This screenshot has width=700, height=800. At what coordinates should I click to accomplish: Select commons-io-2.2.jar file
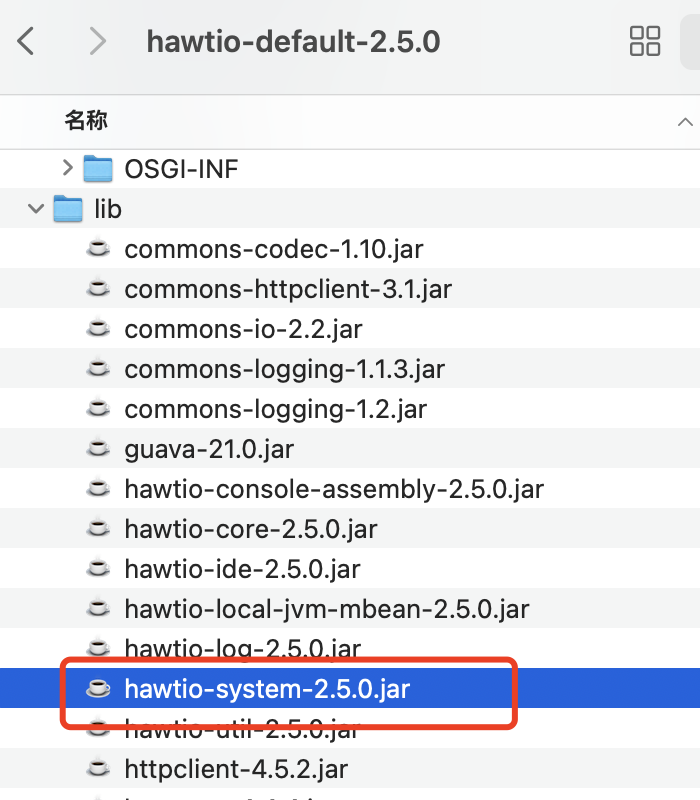pos(245,329)
